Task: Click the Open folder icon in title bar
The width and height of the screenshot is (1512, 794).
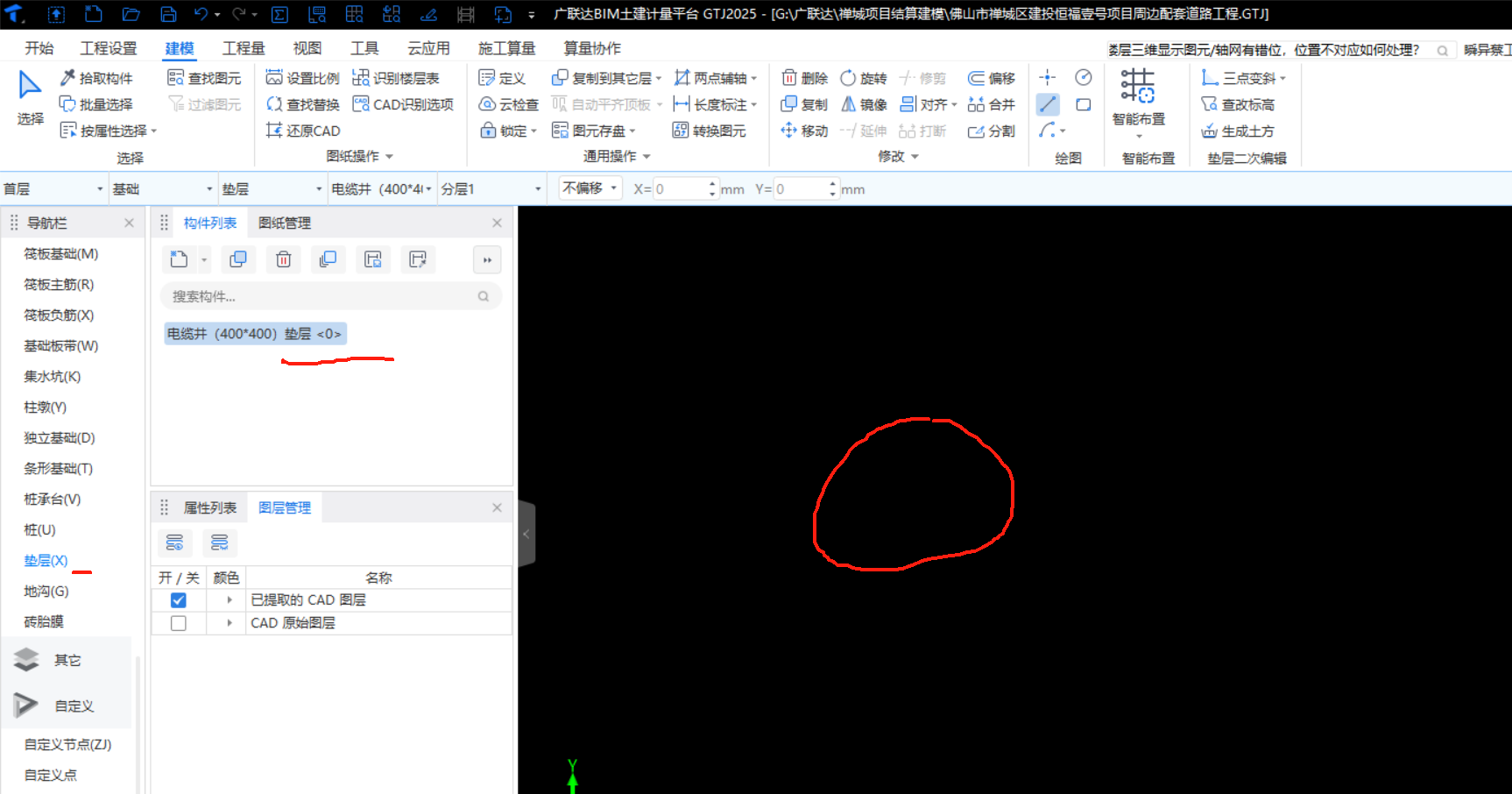Action: click(131, 14)
